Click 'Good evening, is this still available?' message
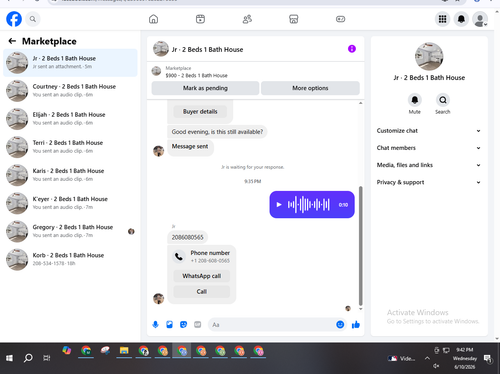The image size is (500, 374). [x=217, y=132]
